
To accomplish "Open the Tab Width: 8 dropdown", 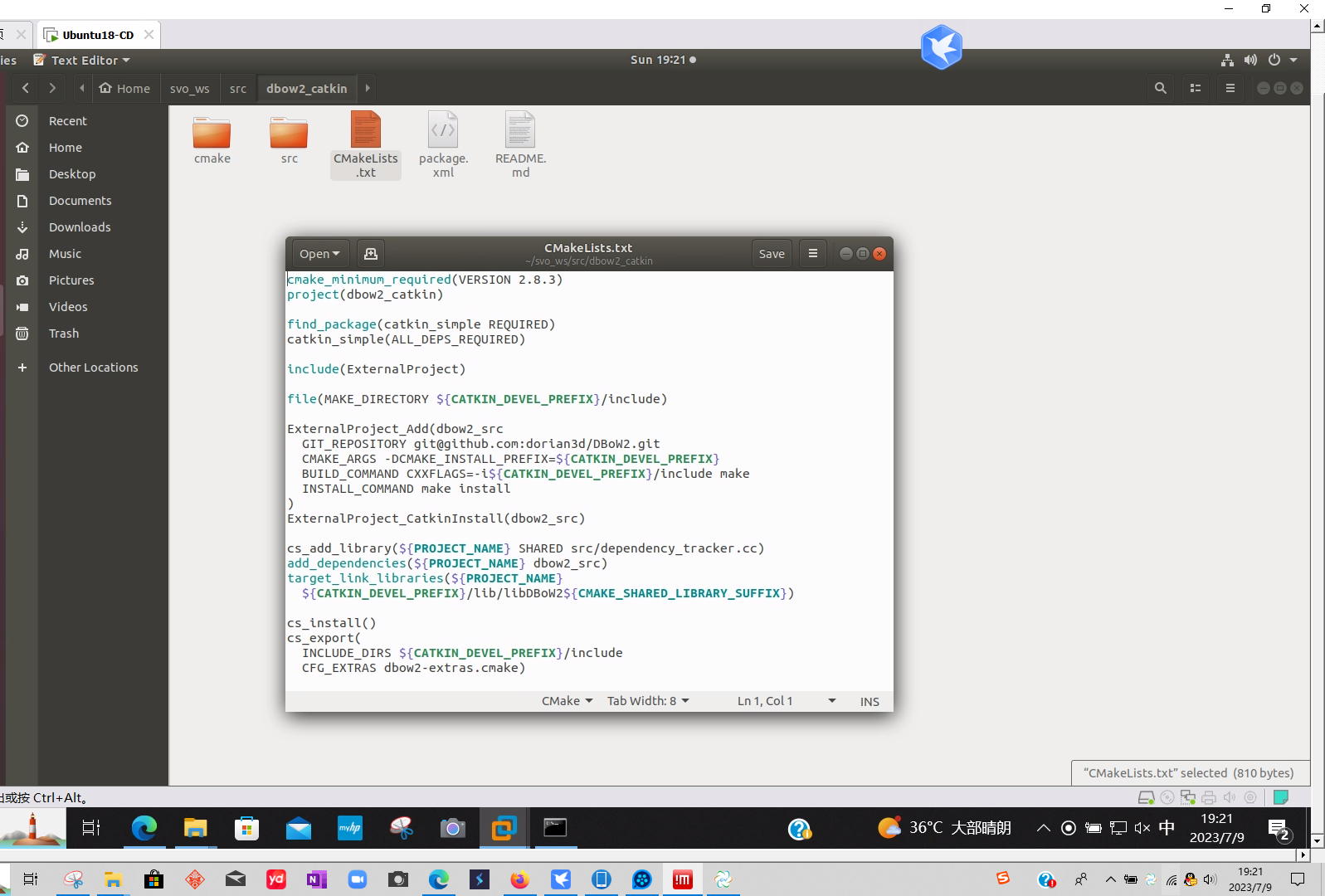I will pyautogui.click(x=648, y=702).
